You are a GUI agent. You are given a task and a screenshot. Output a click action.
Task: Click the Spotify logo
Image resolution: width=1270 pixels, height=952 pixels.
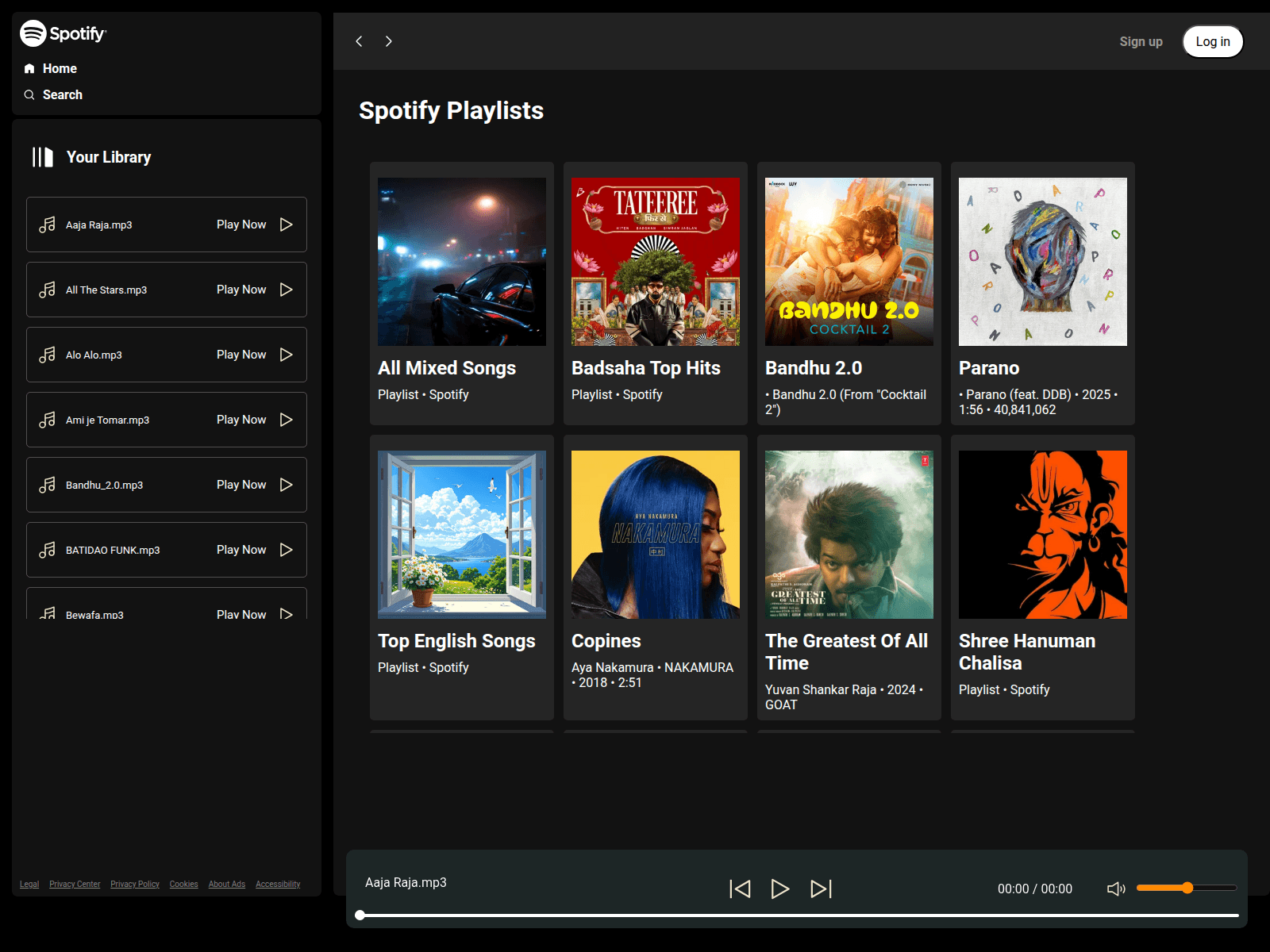point(63,33)
